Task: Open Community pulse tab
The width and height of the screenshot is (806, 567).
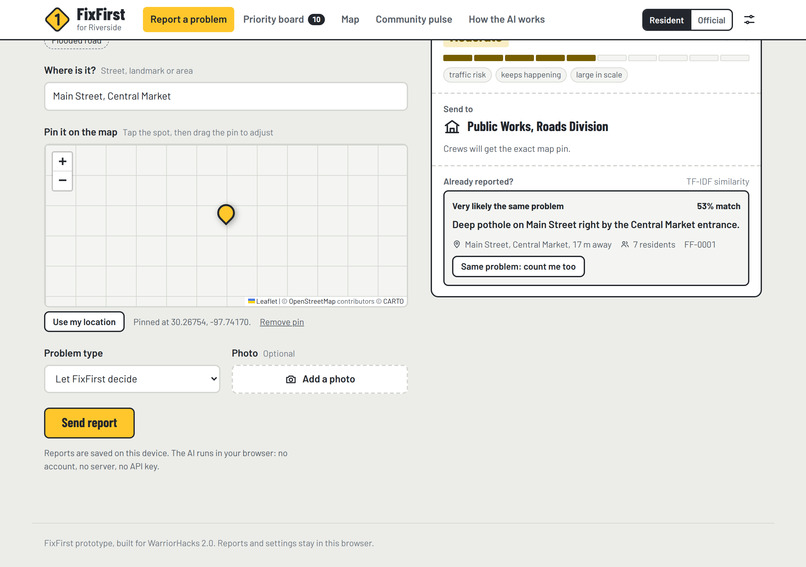Action: pos(414,20)
